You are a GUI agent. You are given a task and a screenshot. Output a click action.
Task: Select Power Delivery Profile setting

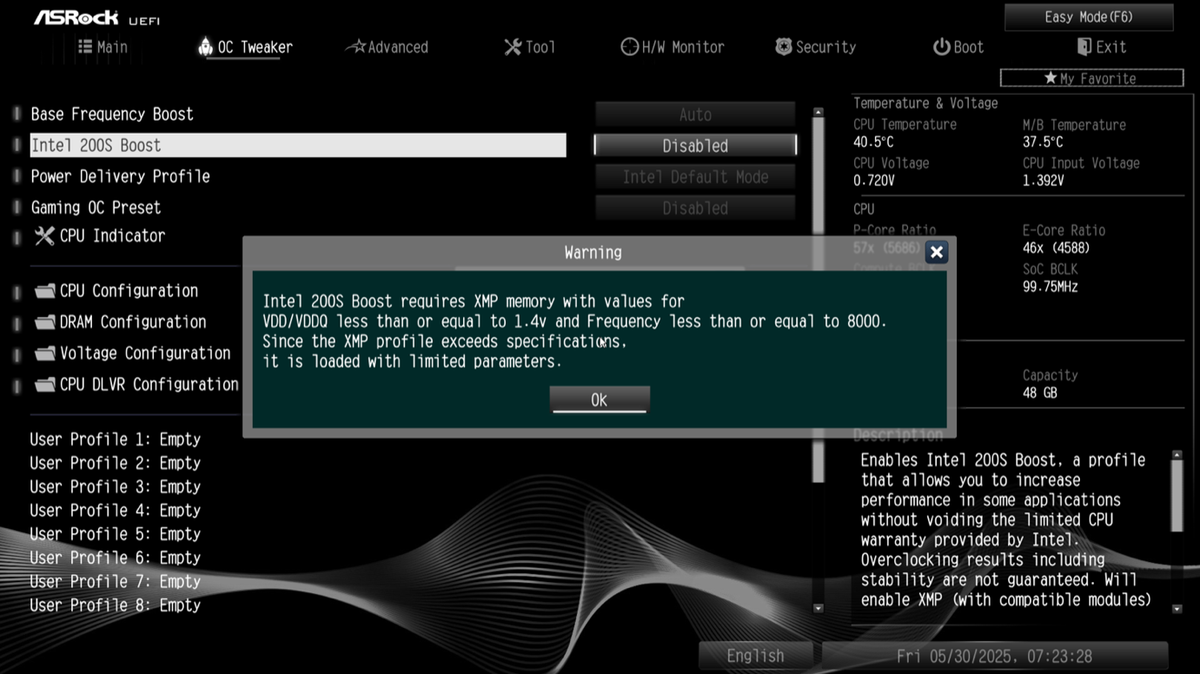120,176
